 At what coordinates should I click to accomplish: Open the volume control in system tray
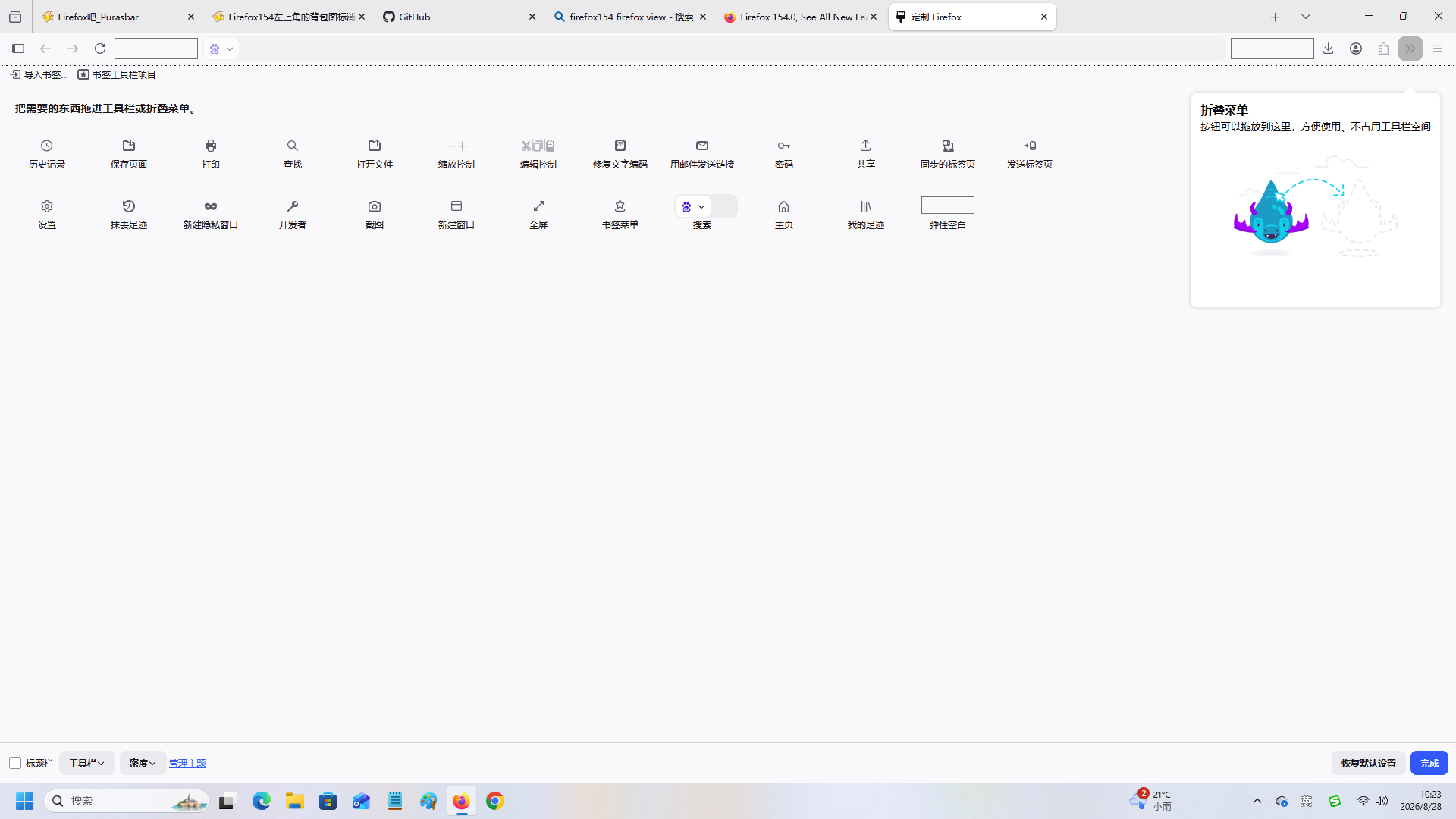1382,801
